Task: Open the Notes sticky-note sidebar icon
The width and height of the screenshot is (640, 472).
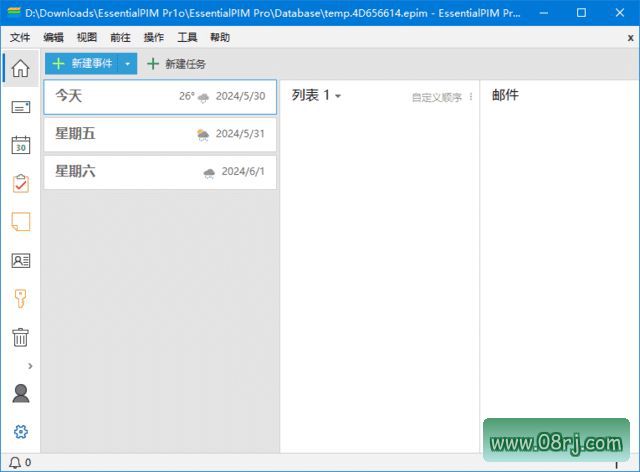Action: [20, 222]
